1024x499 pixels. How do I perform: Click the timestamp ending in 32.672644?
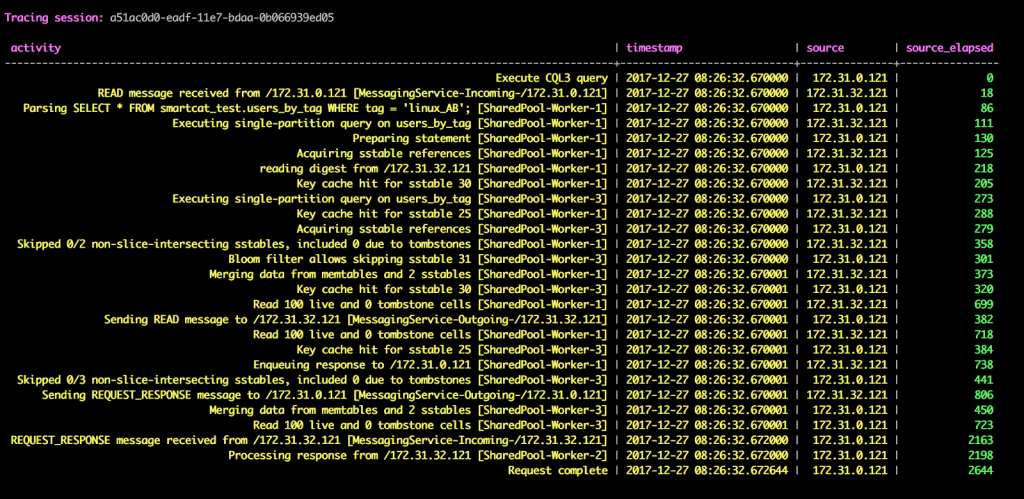coord(707,470)
